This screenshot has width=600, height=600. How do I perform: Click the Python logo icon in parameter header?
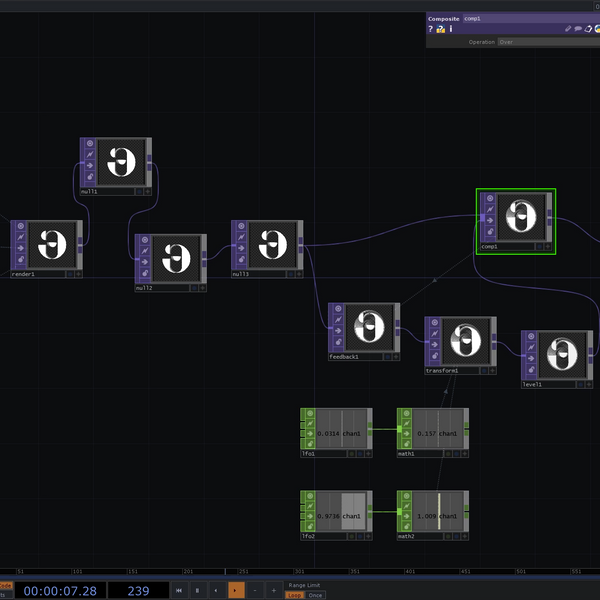pos(597,29)
